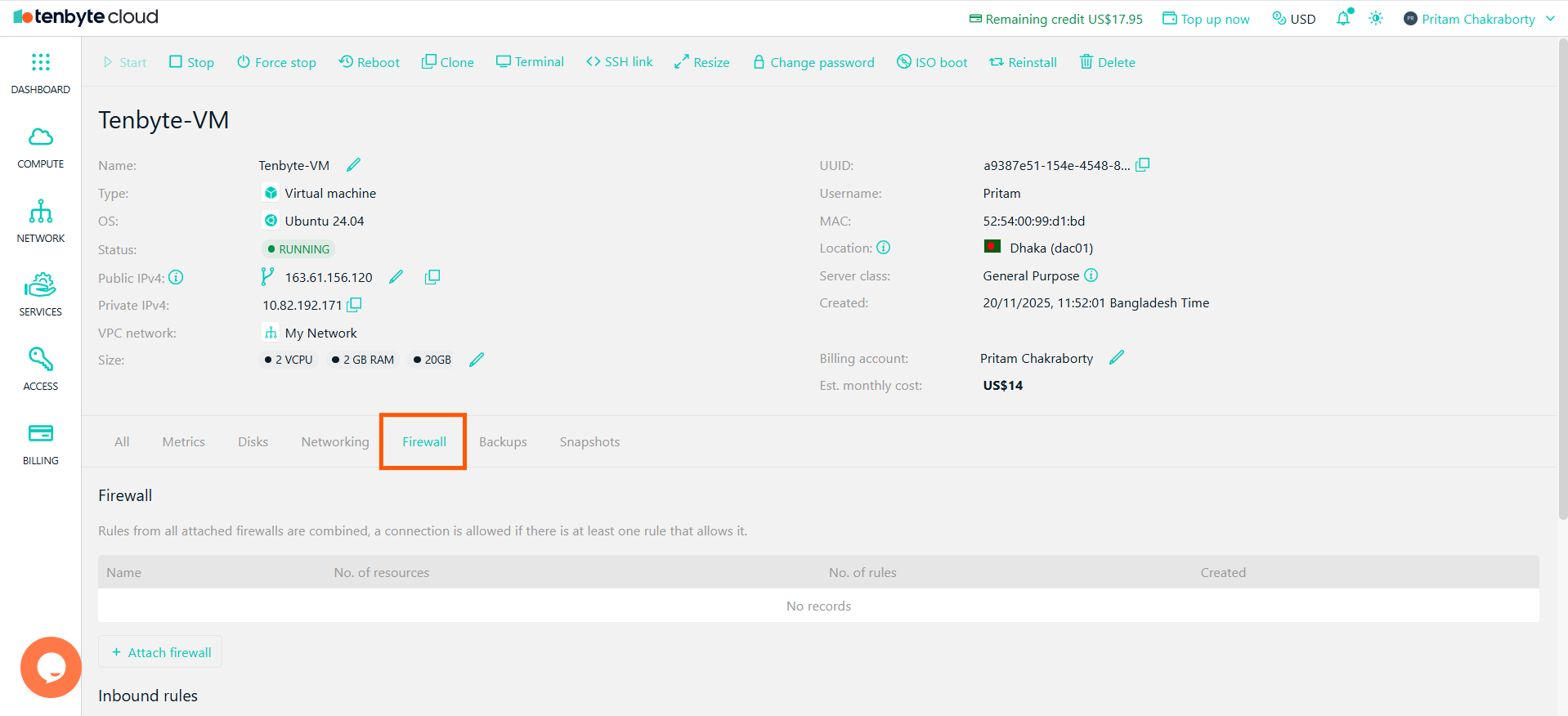The image size is (1568, 716).
Task: Show Location info tooltip icon
Action: tap(884, 248)
